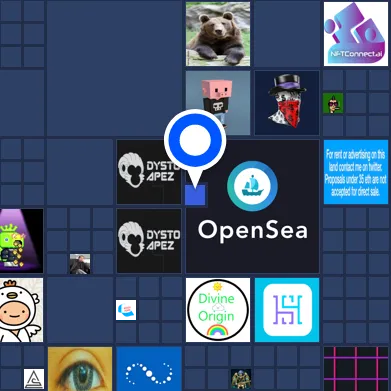Image resolution: width=391 pixels, height=391 pixels.
Task: Select the small white triangle logo parcel
Action: pyautogui.click(x=34, y=379)
